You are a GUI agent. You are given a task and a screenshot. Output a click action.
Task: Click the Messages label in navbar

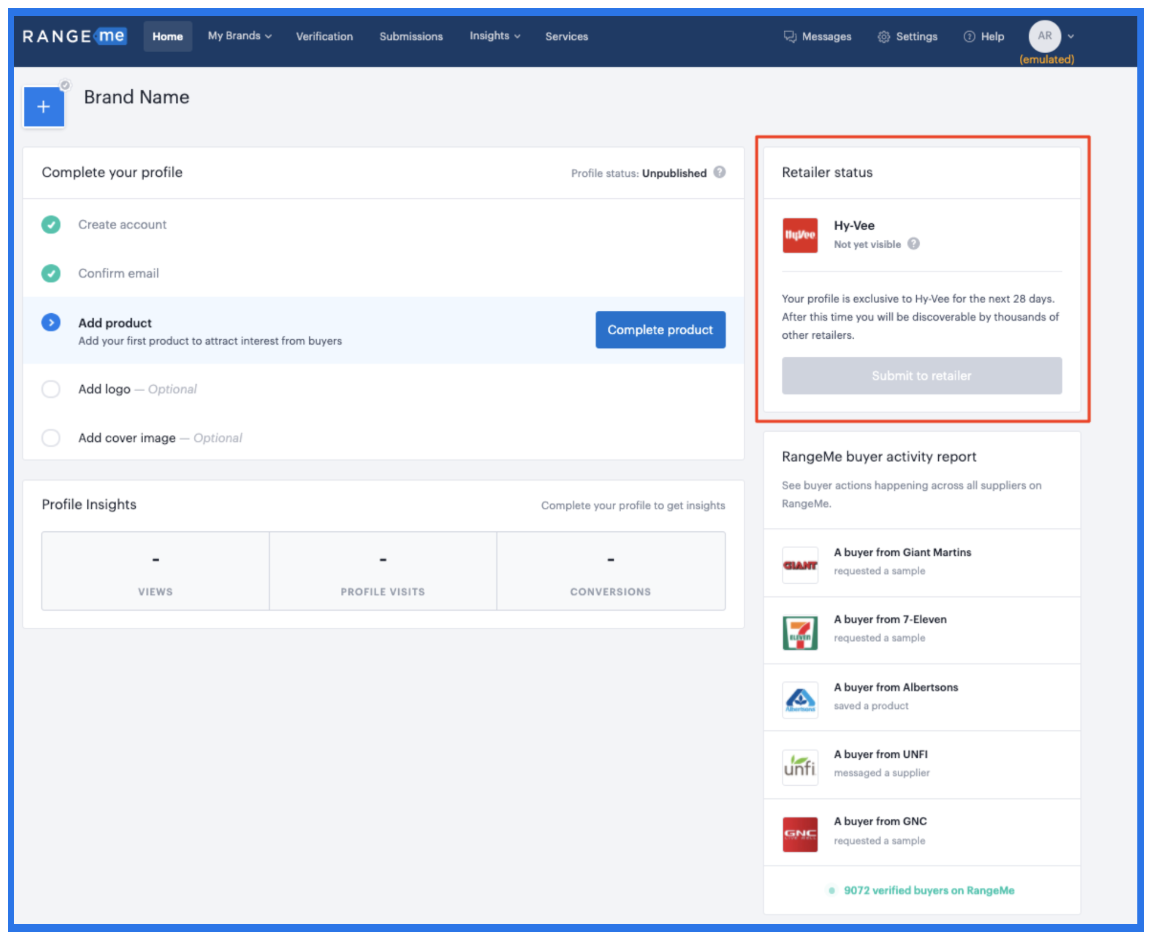[827, 37]
